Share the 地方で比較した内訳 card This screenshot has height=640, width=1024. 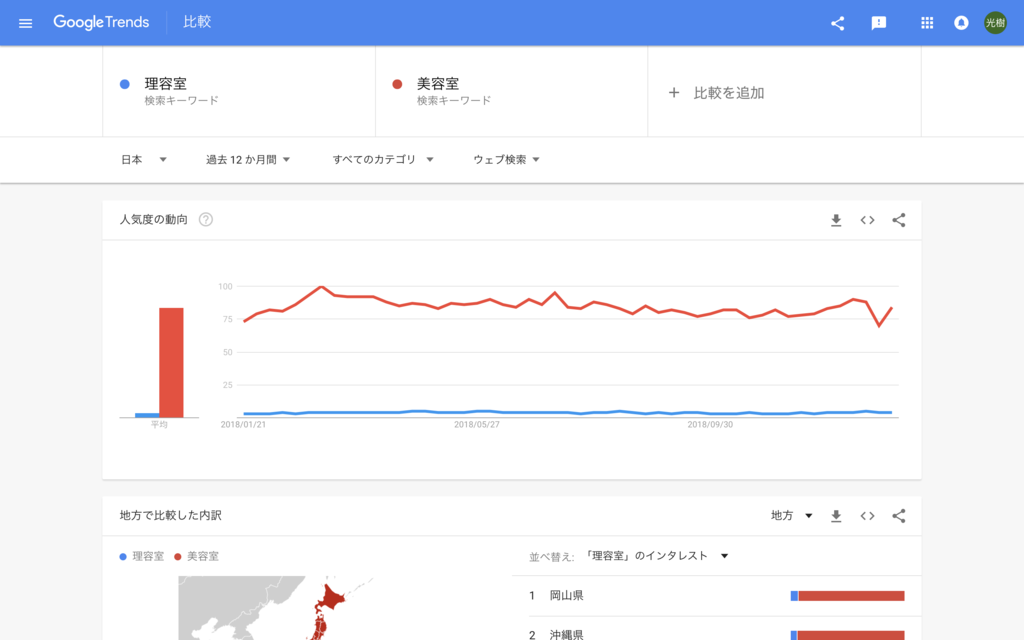click(x=899, y=516)
